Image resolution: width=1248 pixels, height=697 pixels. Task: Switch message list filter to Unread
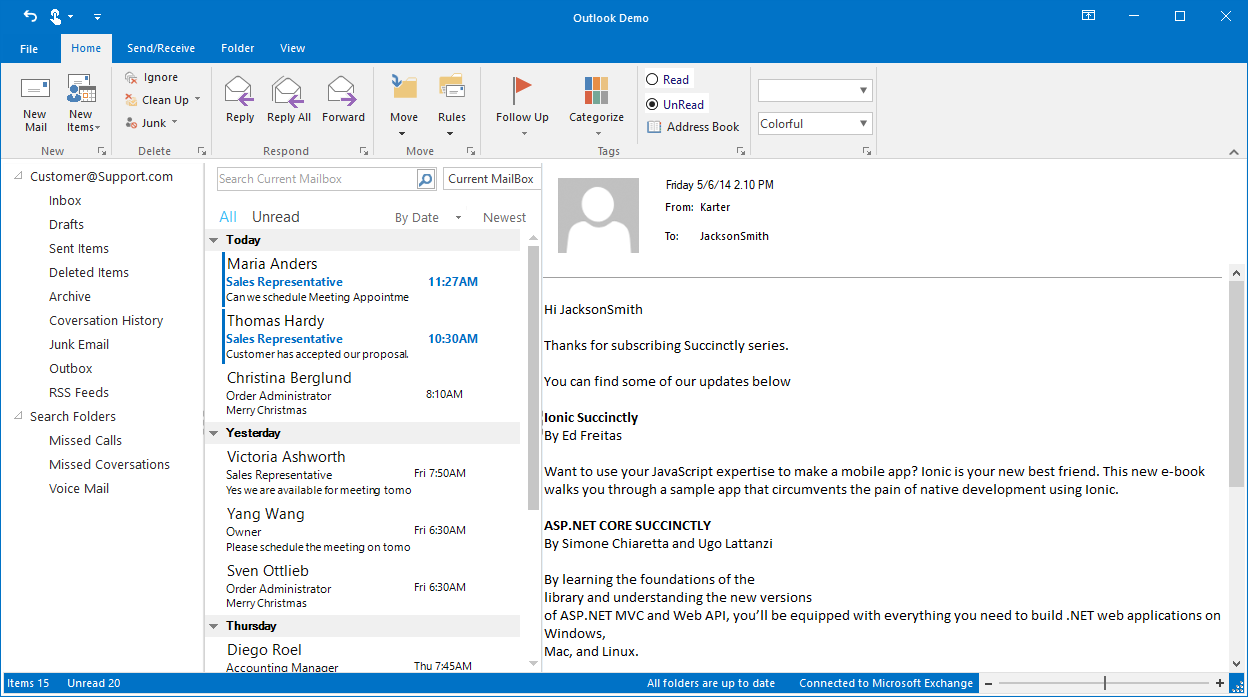coord(275,216)
